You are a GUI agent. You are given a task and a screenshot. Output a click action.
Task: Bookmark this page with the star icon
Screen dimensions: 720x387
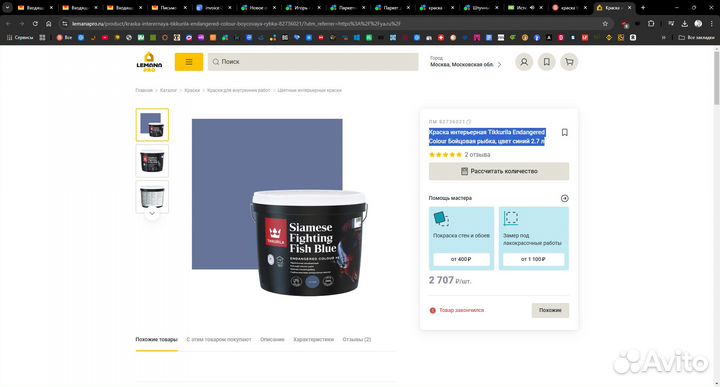(605, 23)
